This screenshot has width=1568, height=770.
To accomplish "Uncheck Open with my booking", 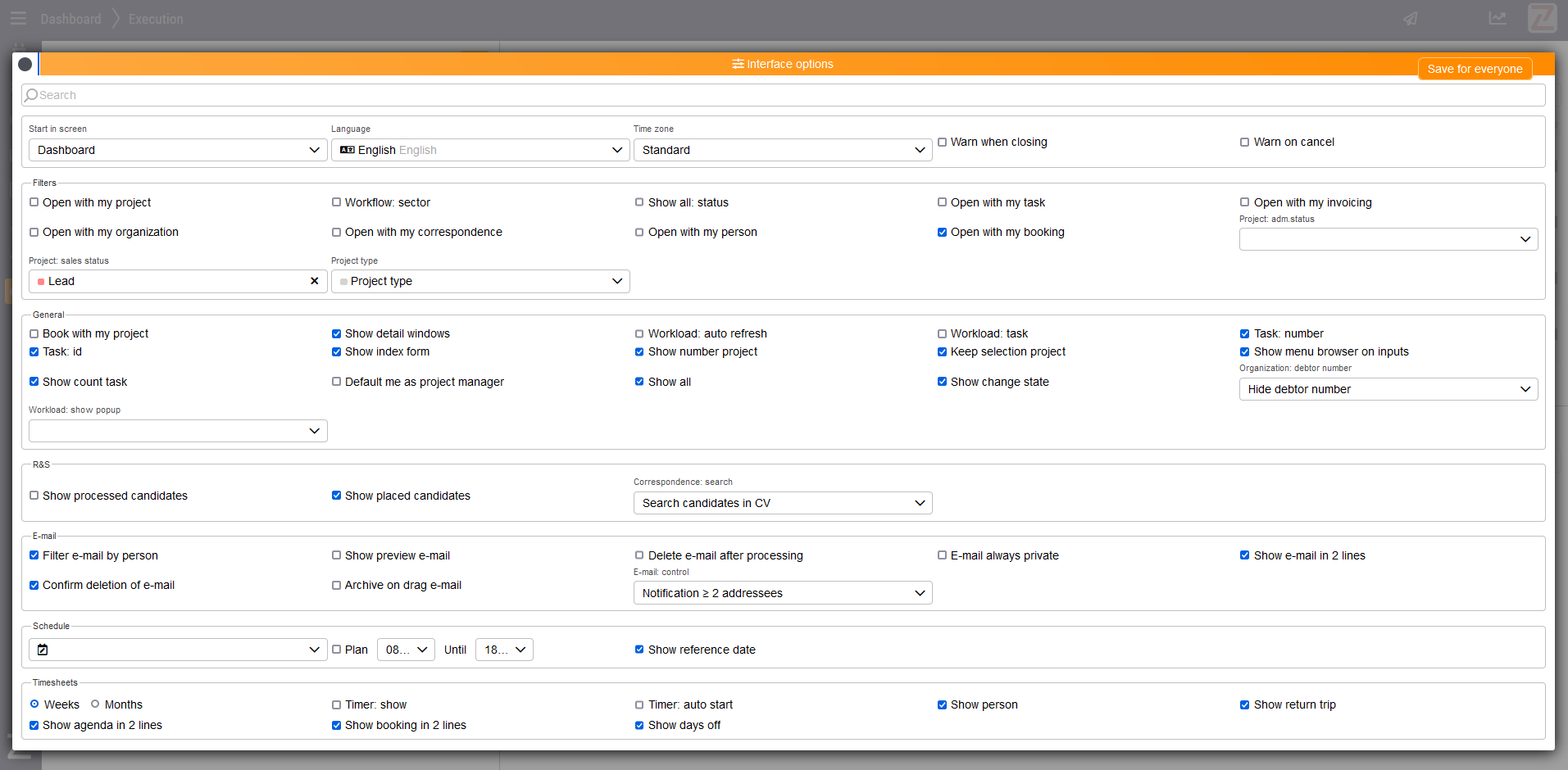I will (x=943, y=232).
